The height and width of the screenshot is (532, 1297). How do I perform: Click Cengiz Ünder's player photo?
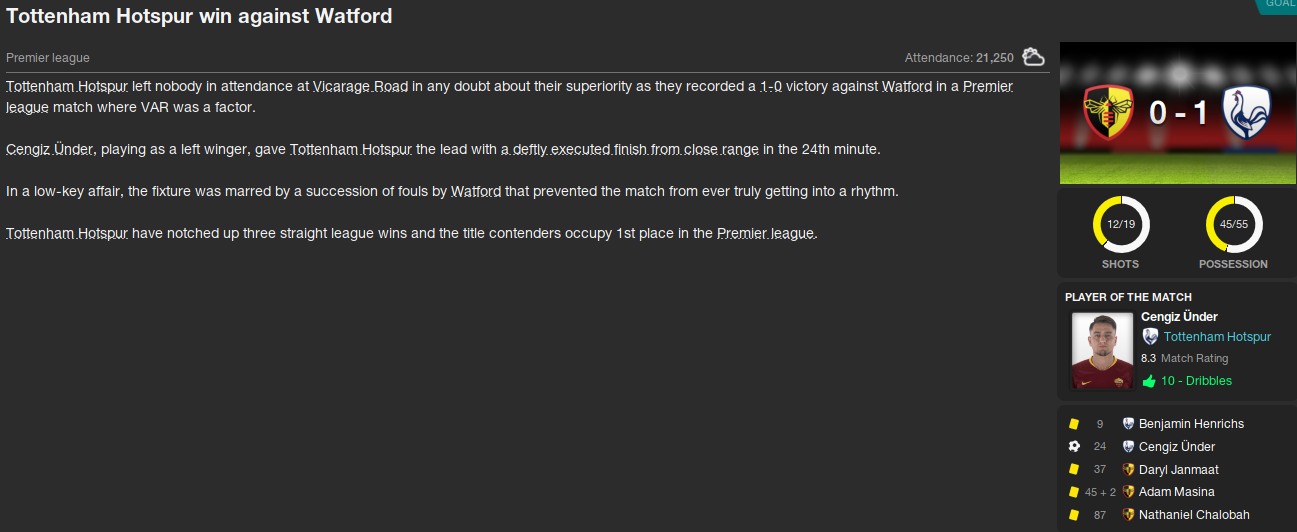click(1102, 351)
